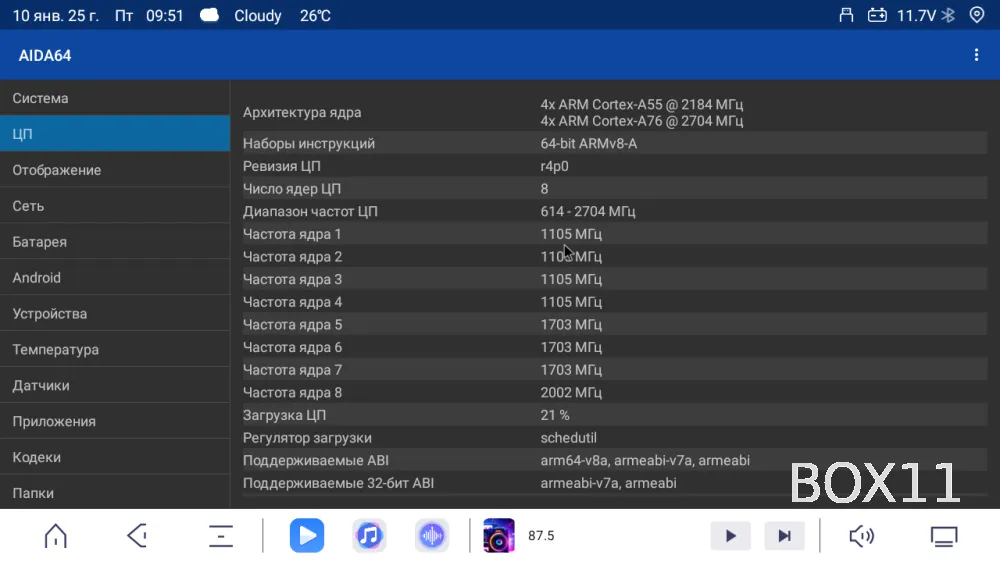This screenshot has width=1000, height=562.
Task: Open the volume speaker control
Action: click(x=862, y=536)
